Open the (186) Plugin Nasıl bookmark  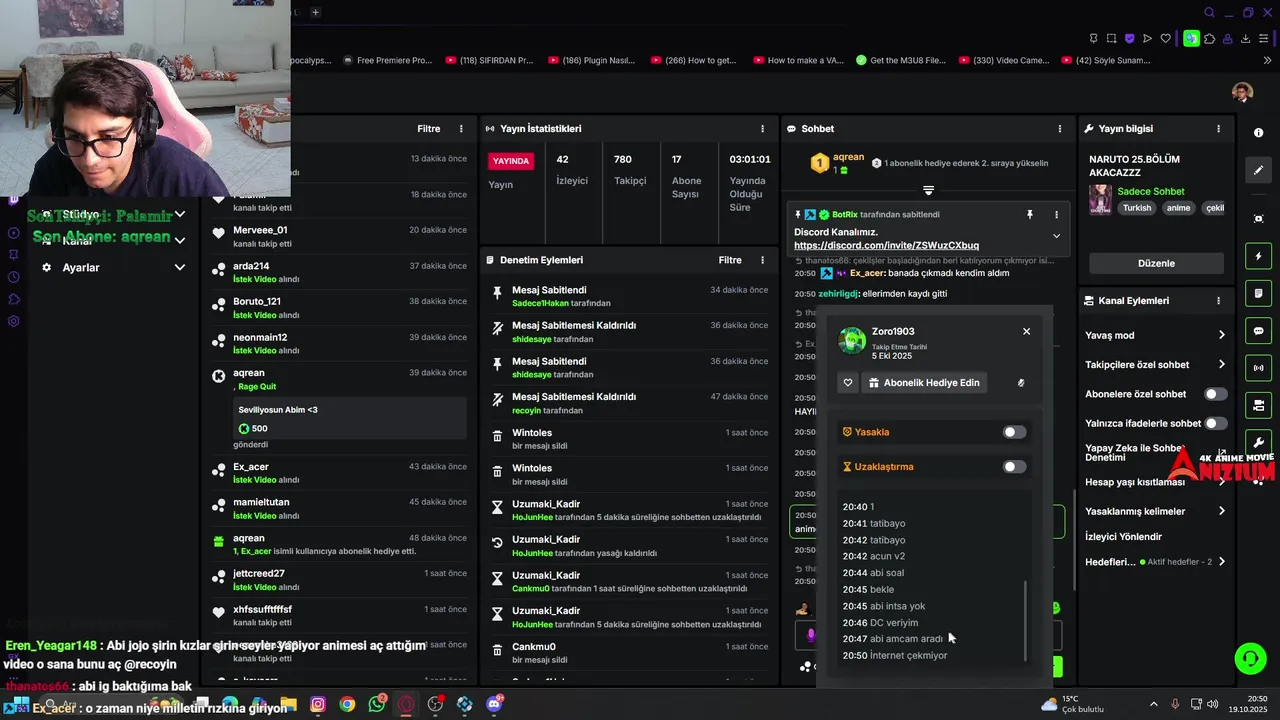coord(590,60)
